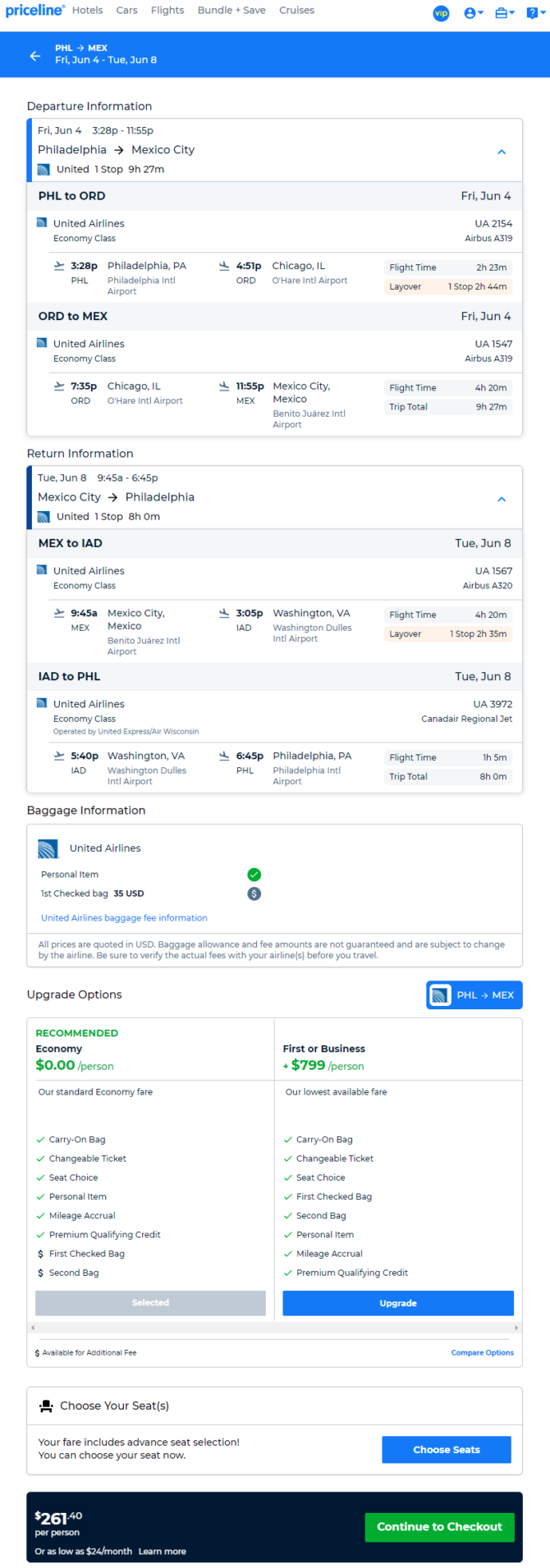
Task: Open the VIP badge icon
Action: click(x=442, y=14)
